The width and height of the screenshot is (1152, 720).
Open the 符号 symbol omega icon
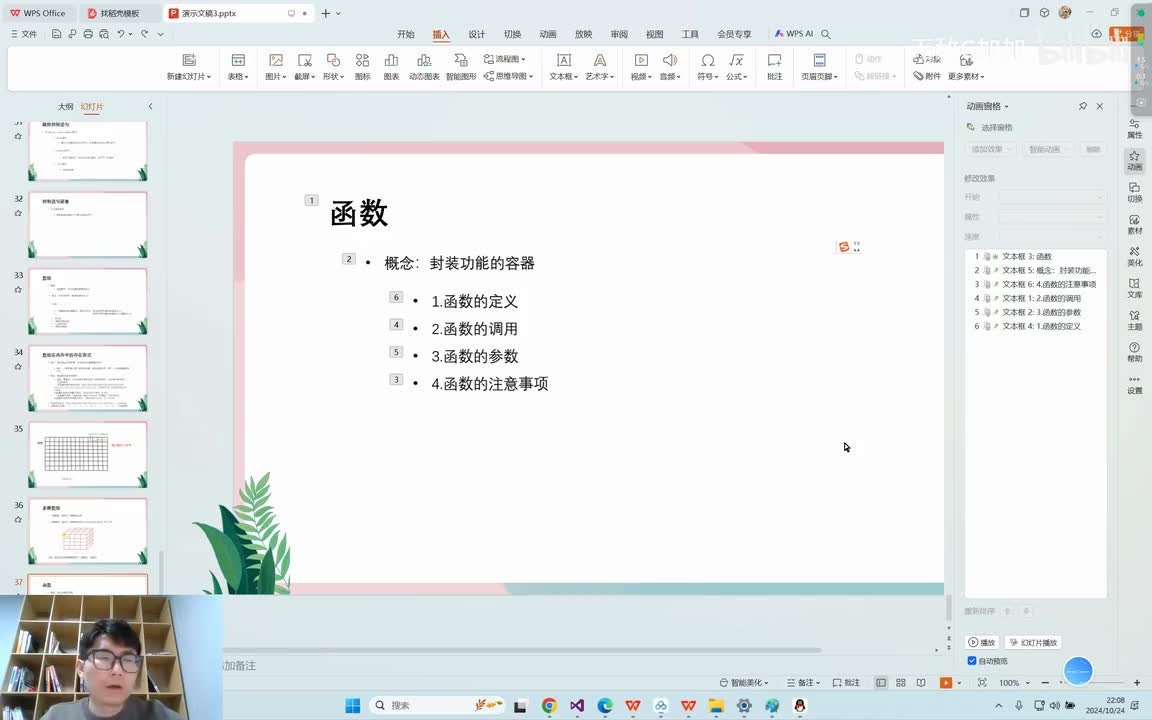pyautogui.click(x=708, y=60)
